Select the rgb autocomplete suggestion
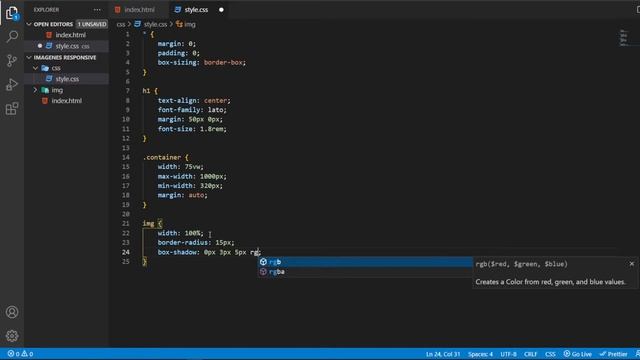This screenshot has width=640, height=360. [365, 262]
